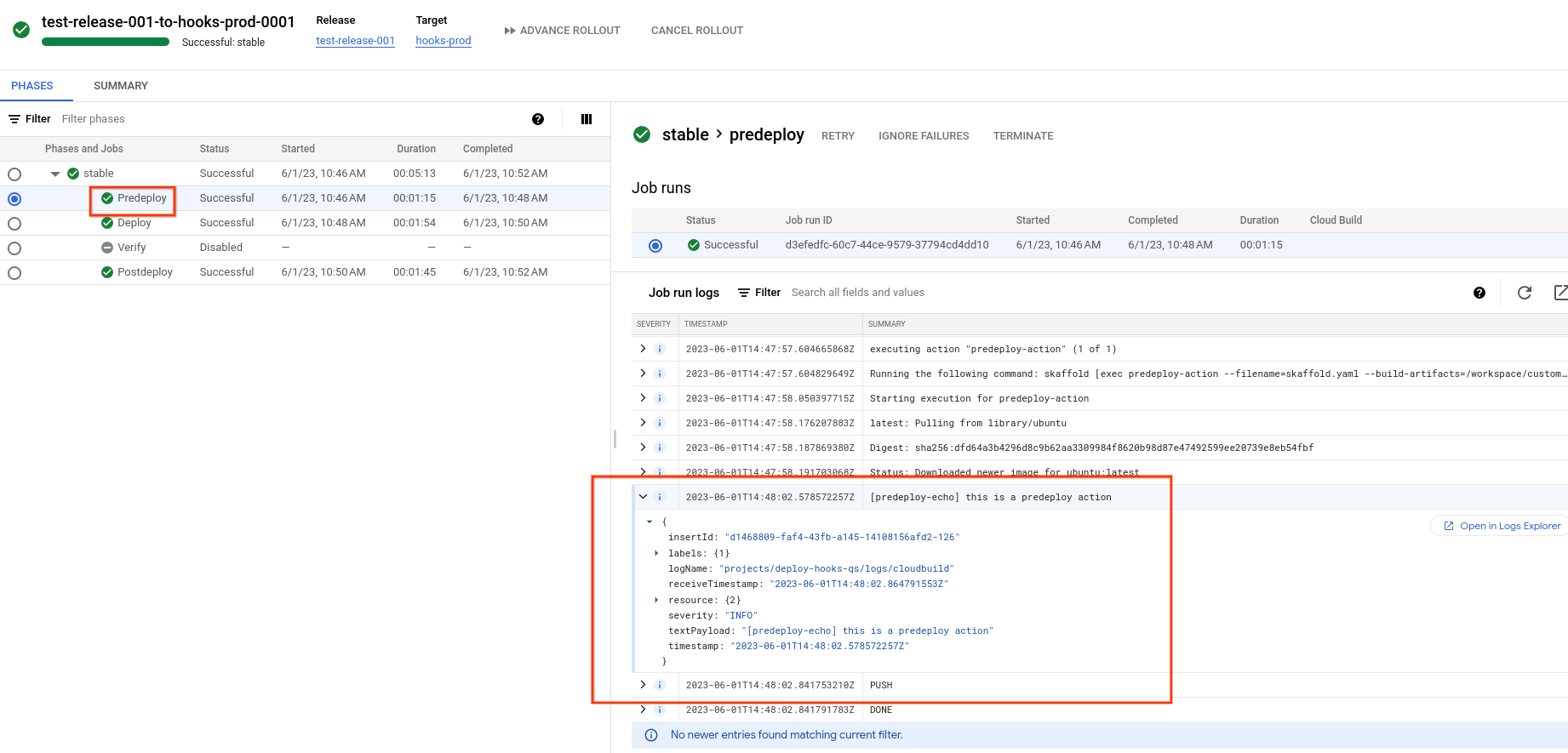Open the test-release-001 release link
1568x753 pixels.
point(355,41)
